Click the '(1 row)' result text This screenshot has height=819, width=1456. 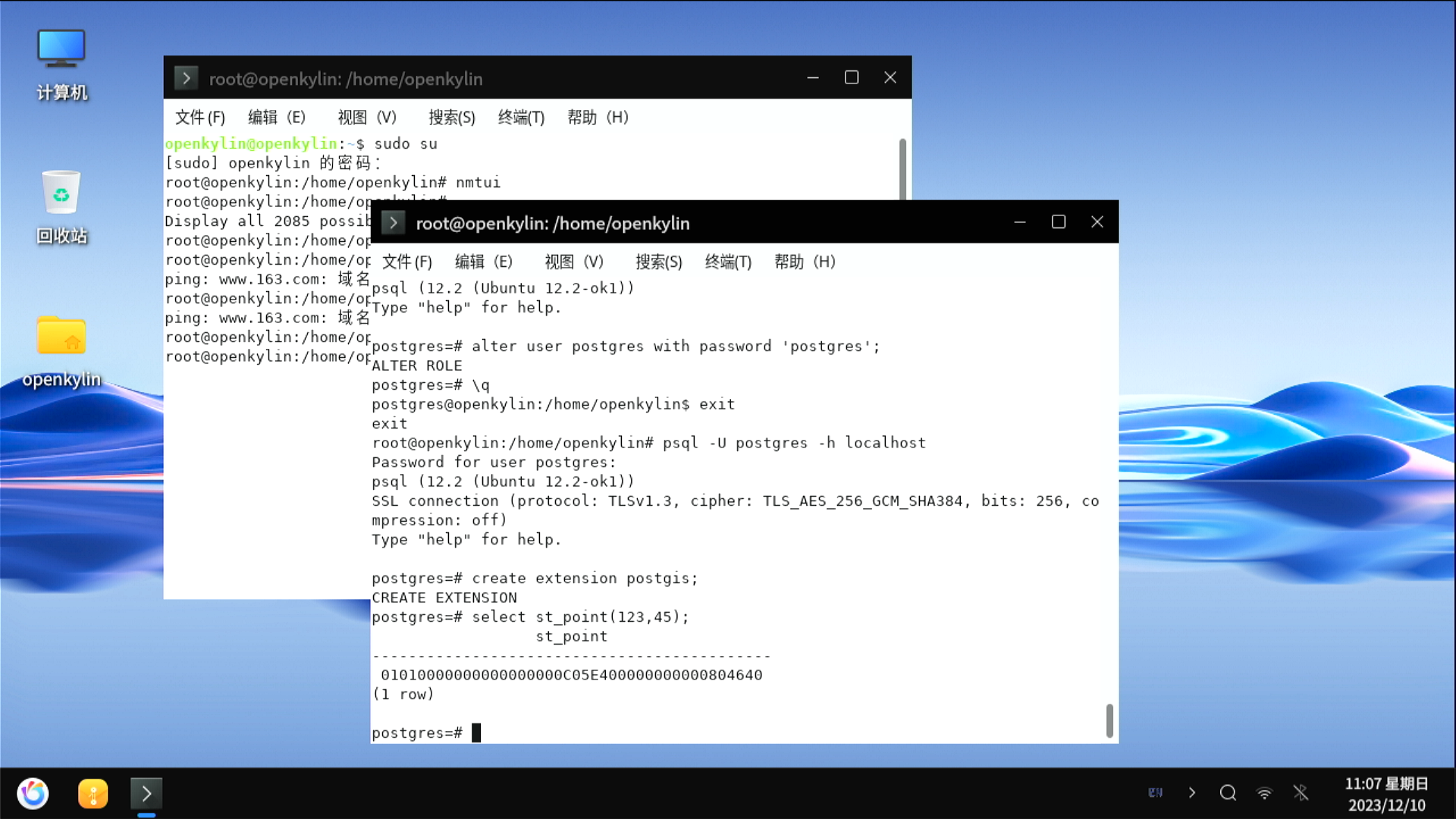(x=403, y=695)
